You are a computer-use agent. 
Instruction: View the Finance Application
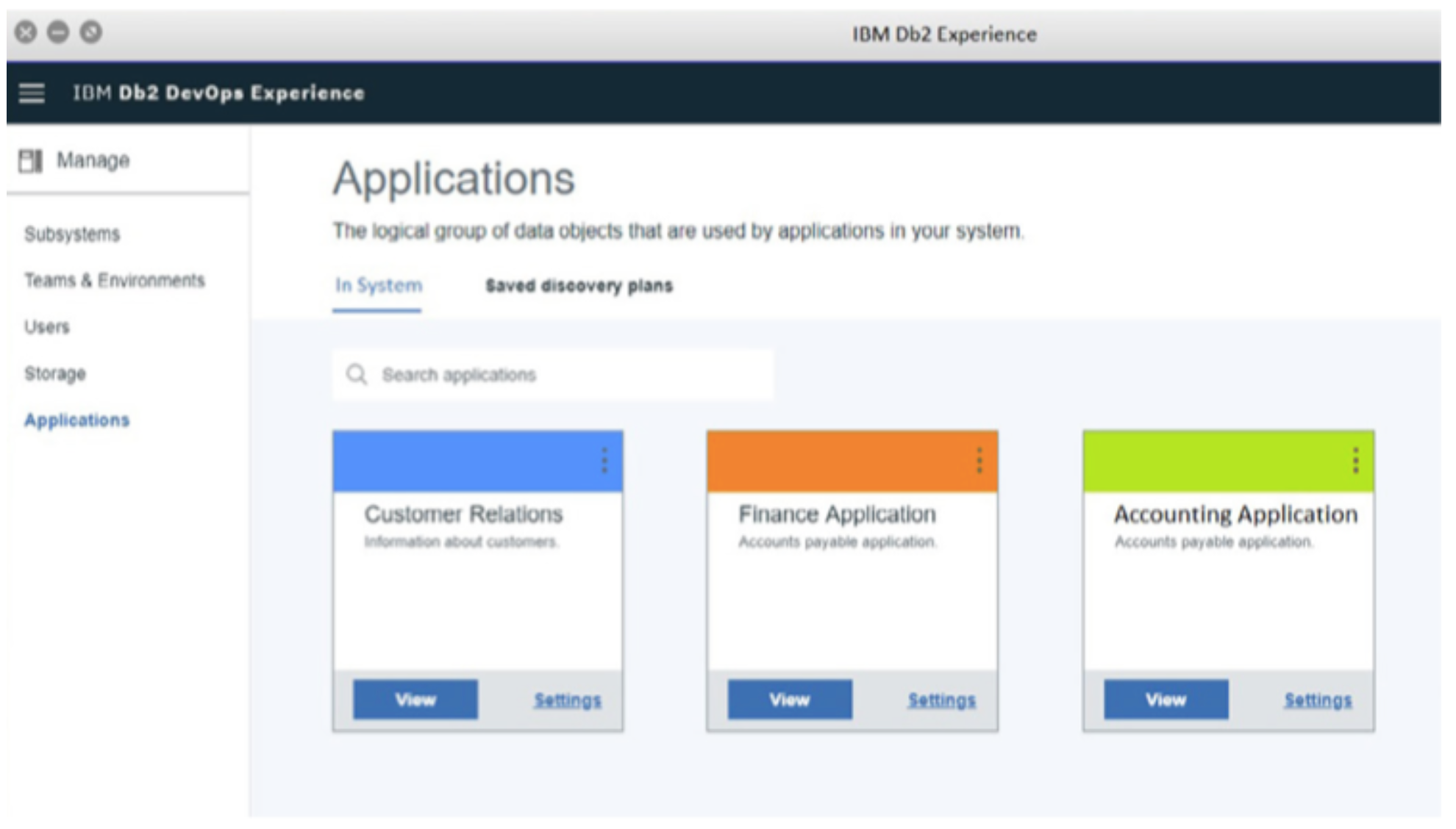pyautogui.click(x=790, y=700)
